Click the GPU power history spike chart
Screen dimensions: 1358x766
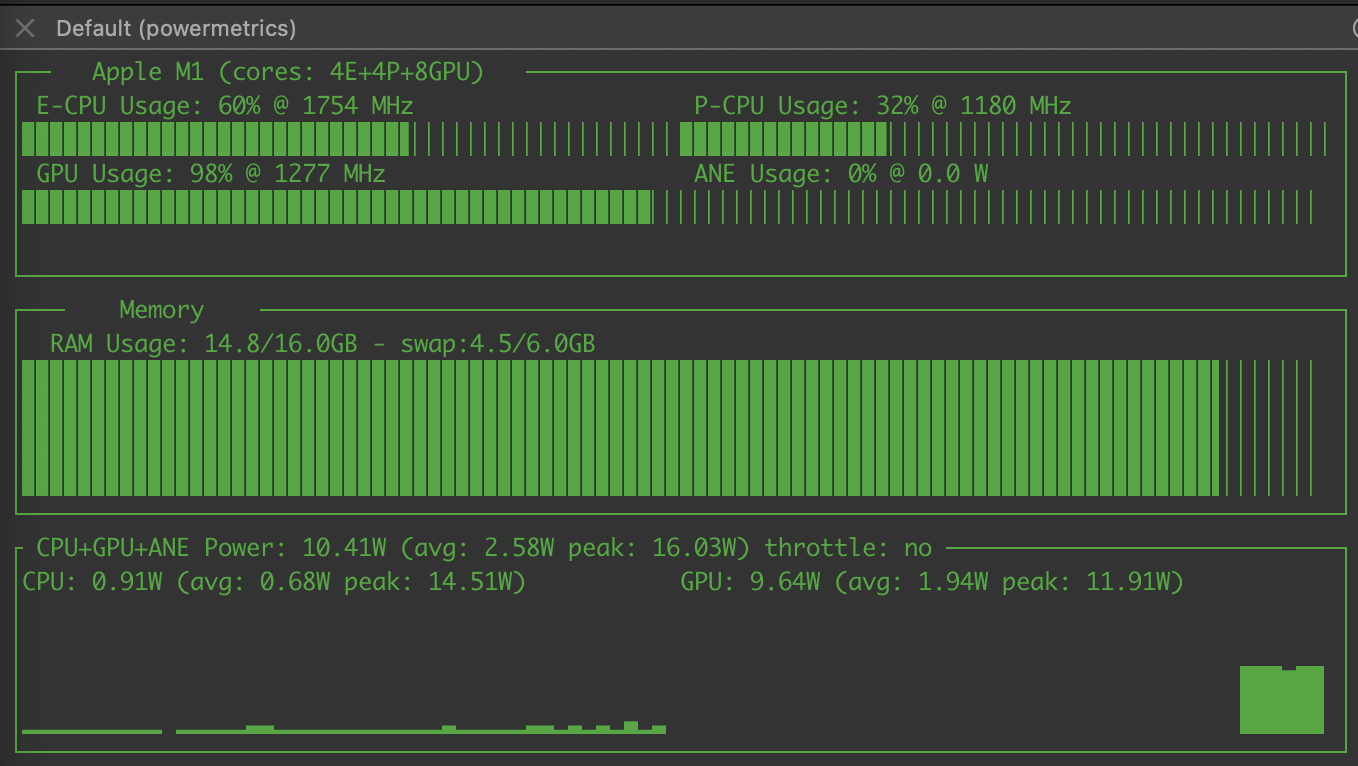[1282, 699]
